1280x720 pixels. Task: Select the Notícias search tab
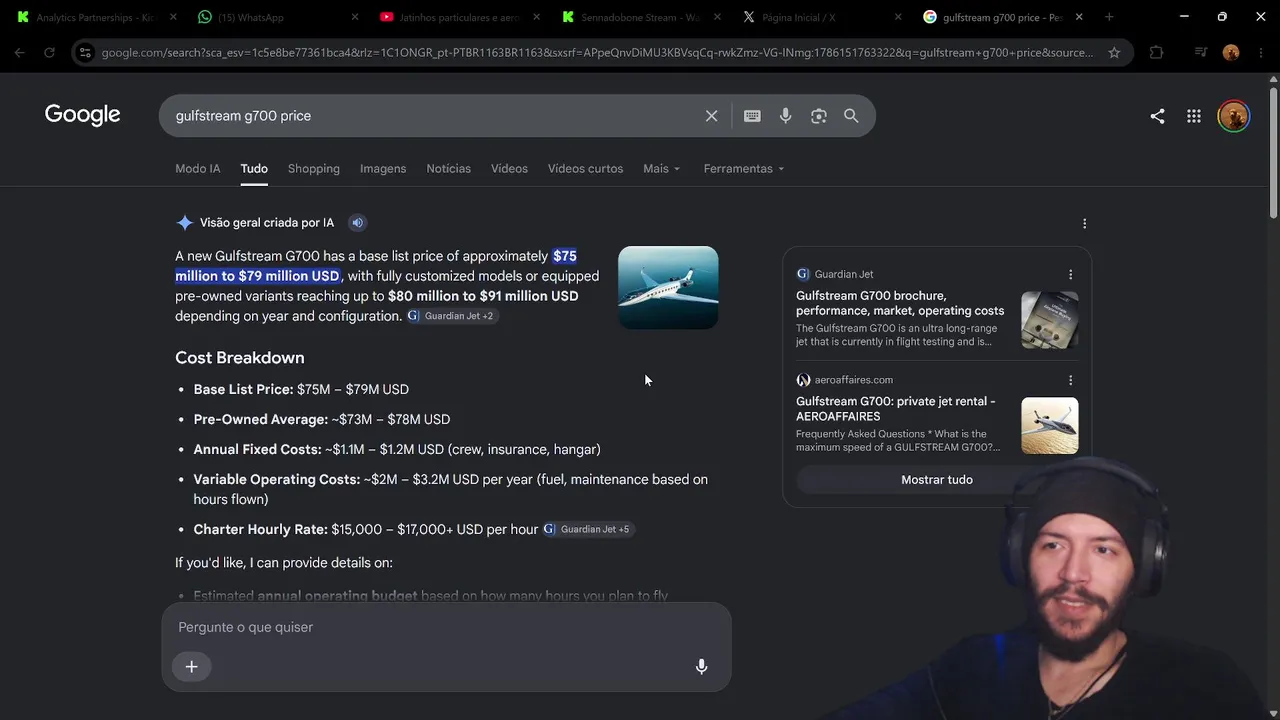click(448, 169)
